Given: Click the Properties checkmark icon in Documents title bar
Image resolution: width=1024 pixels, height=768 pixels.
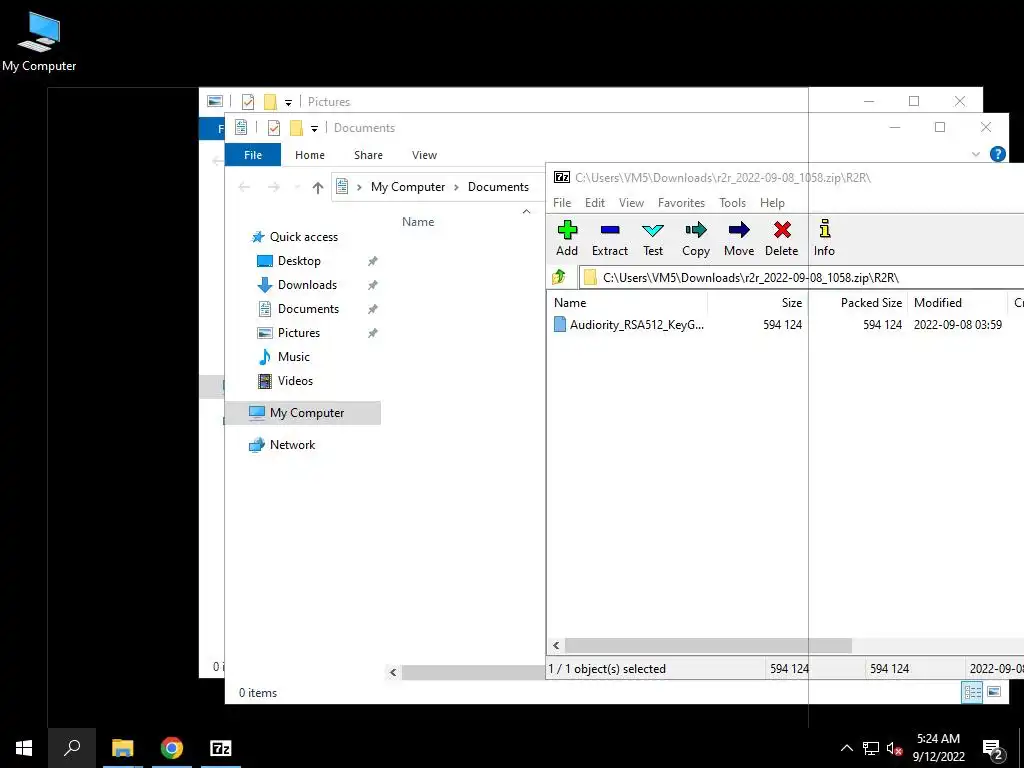Looking at the screenshot, I should [274, 128].
